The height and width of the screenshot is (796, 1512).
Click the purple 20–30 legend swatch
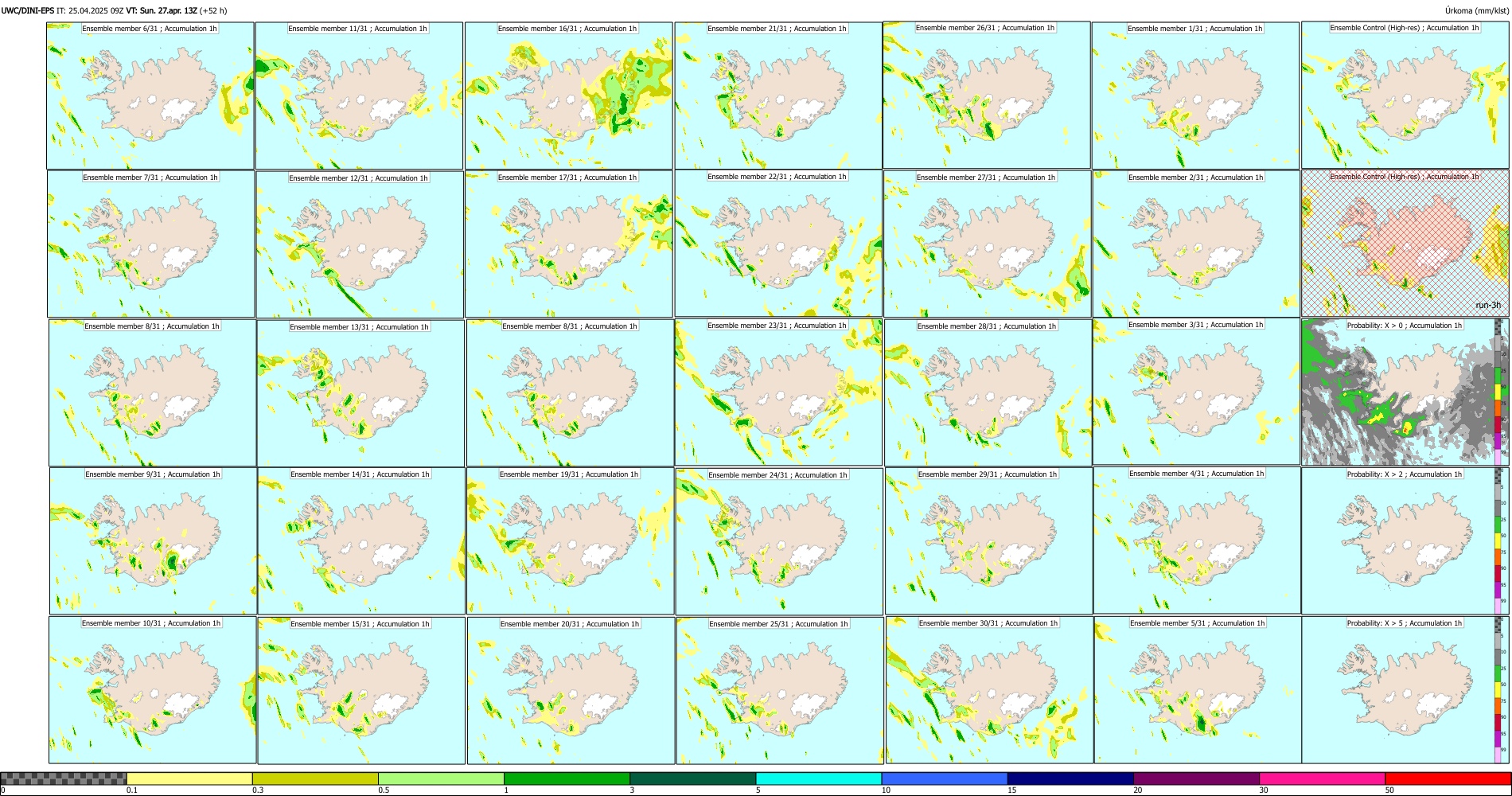[x=1196, y=778]
